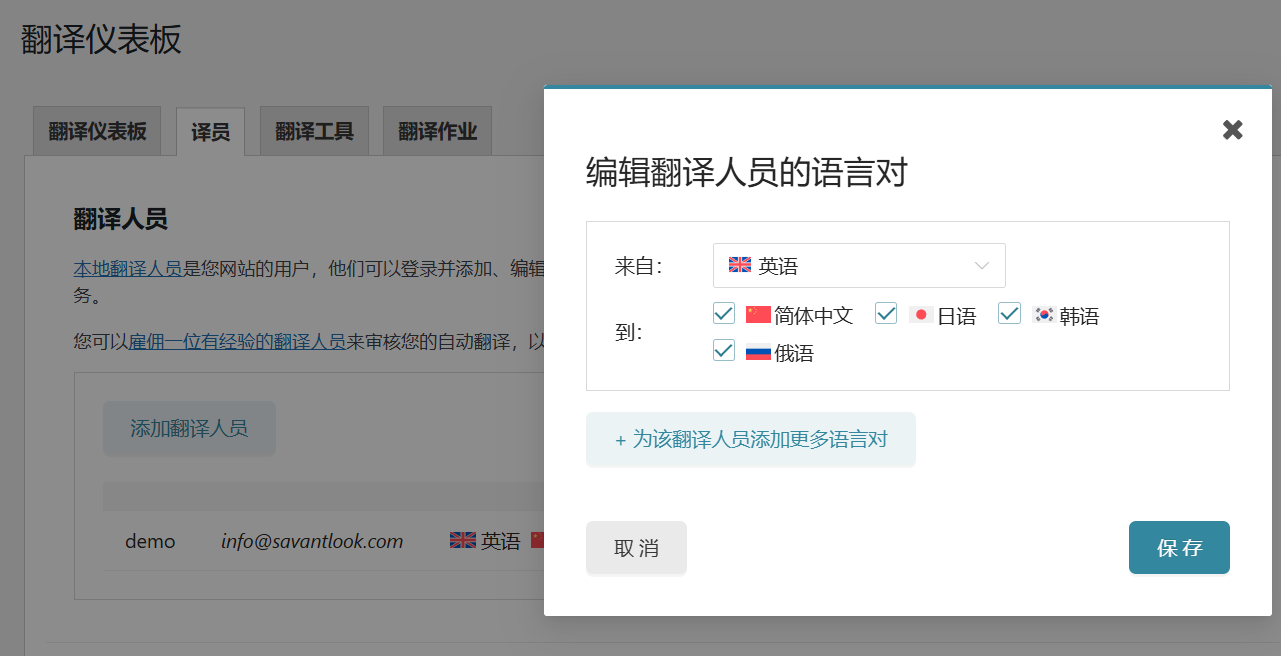Toggle the 韩语 checkbox
Viewport: 1281px width, 656px height.
pos(1010,314)
